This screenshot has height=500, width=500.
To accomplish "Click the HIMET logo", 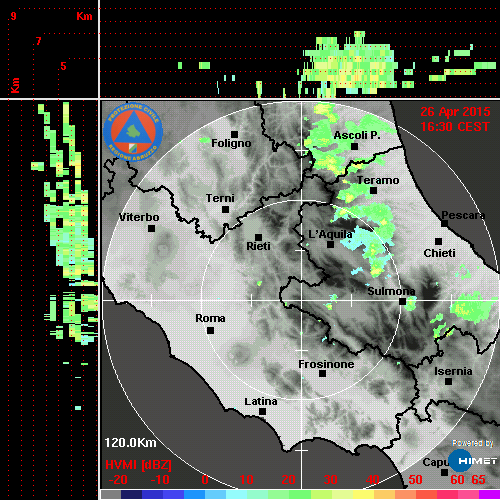I will (x=473, y=461).
